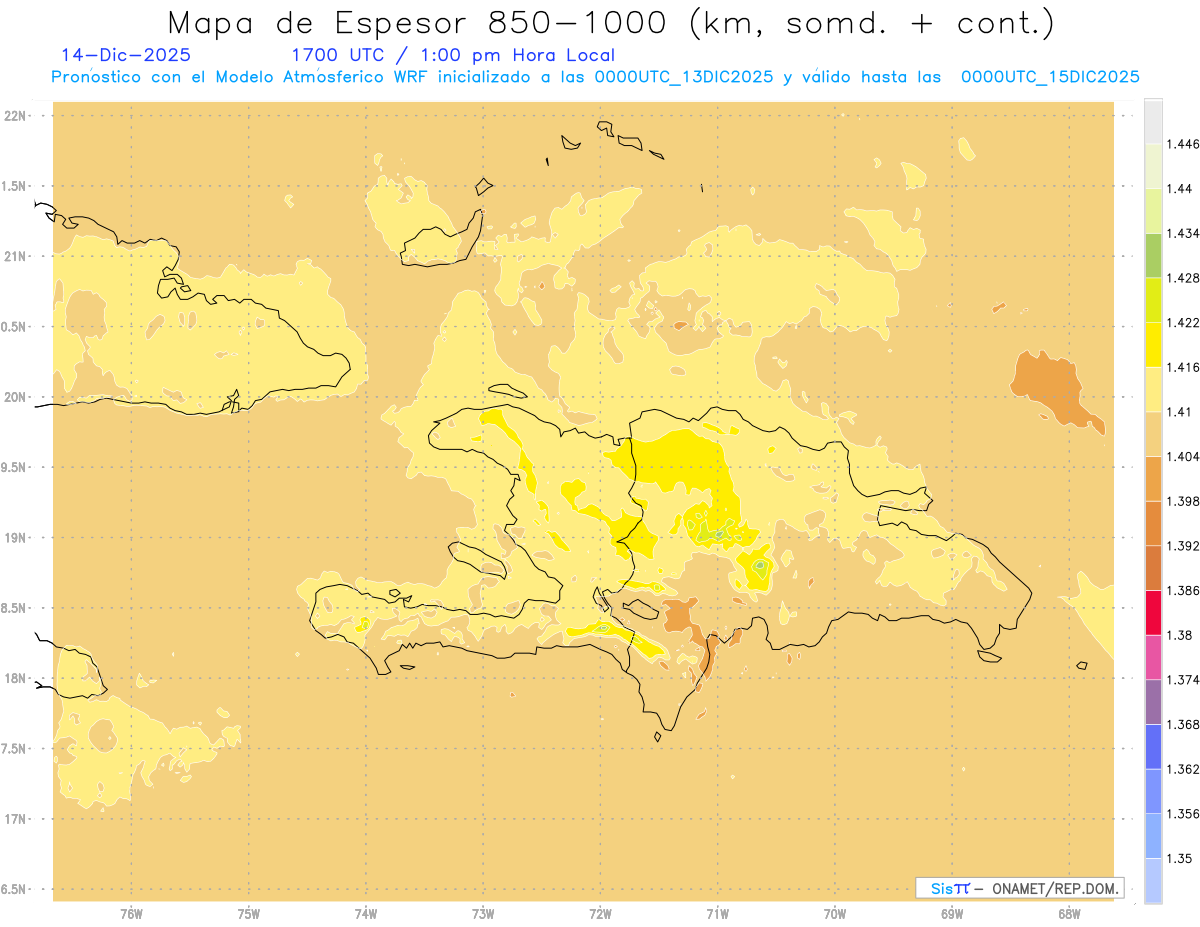This screenshot has height=927, width=1200.
Task: Pick the blue swatch between 1.362 and 1.368
Action: [x=1153, y=747]
